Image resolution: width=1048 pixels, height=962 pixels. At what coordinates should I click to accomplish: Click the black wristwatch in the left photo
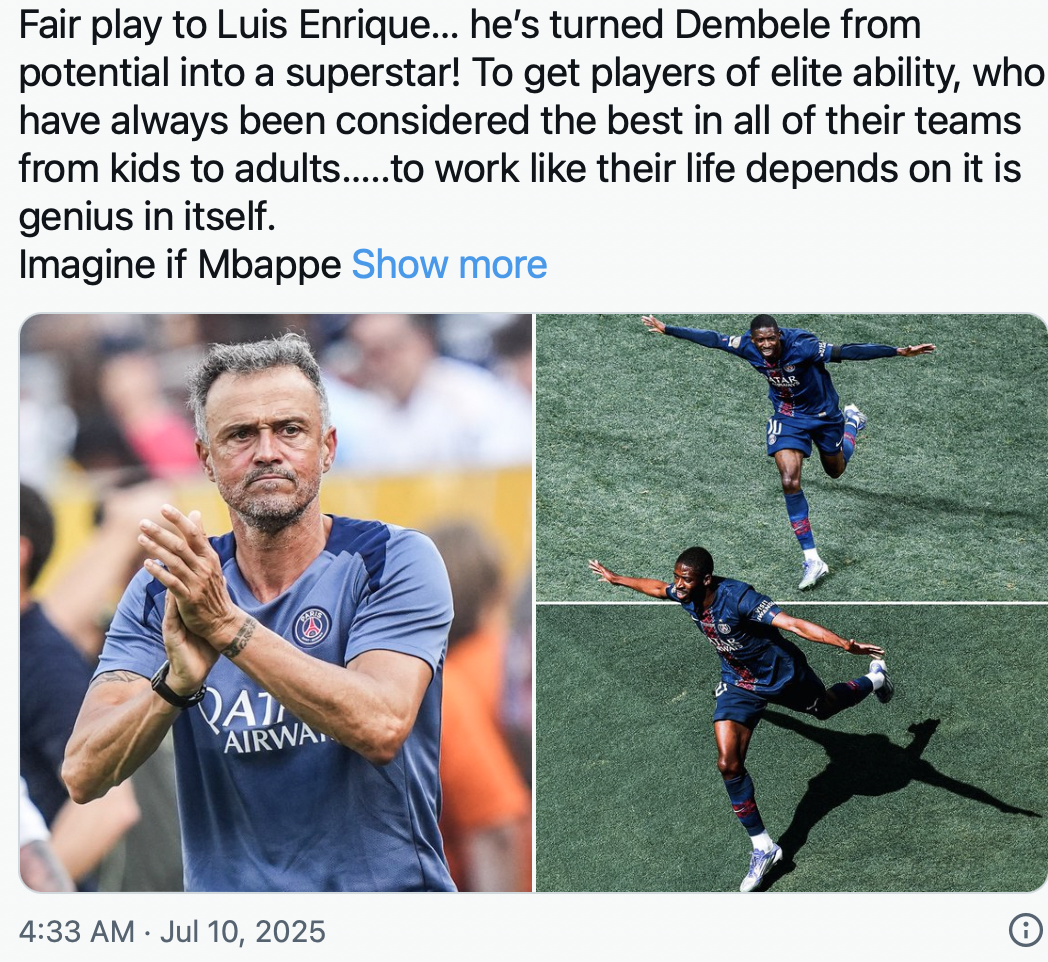coord(175,687)
